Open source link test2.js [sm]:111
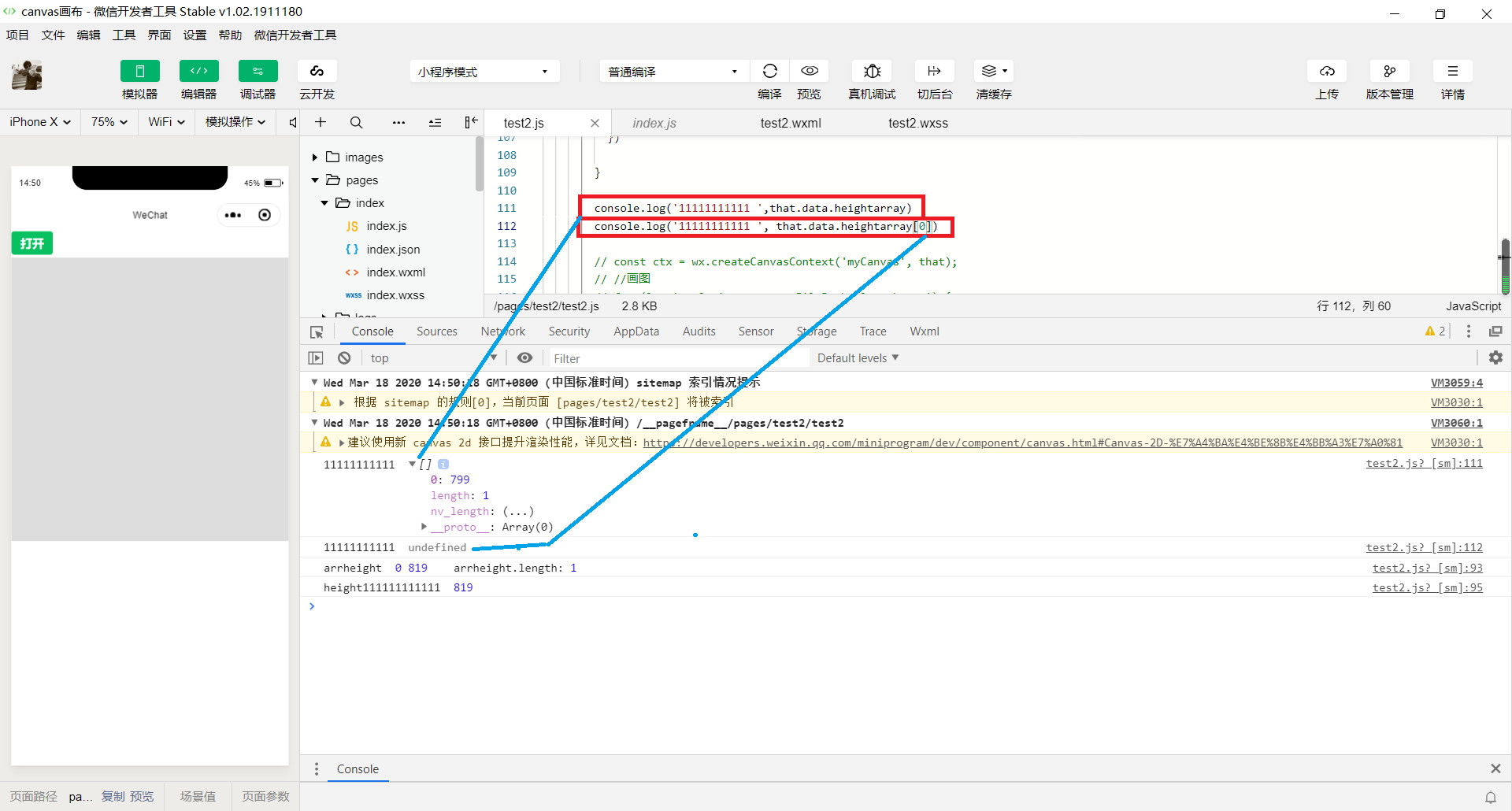This screenshot has height=811, width=1512. [x=1425, y=464]
